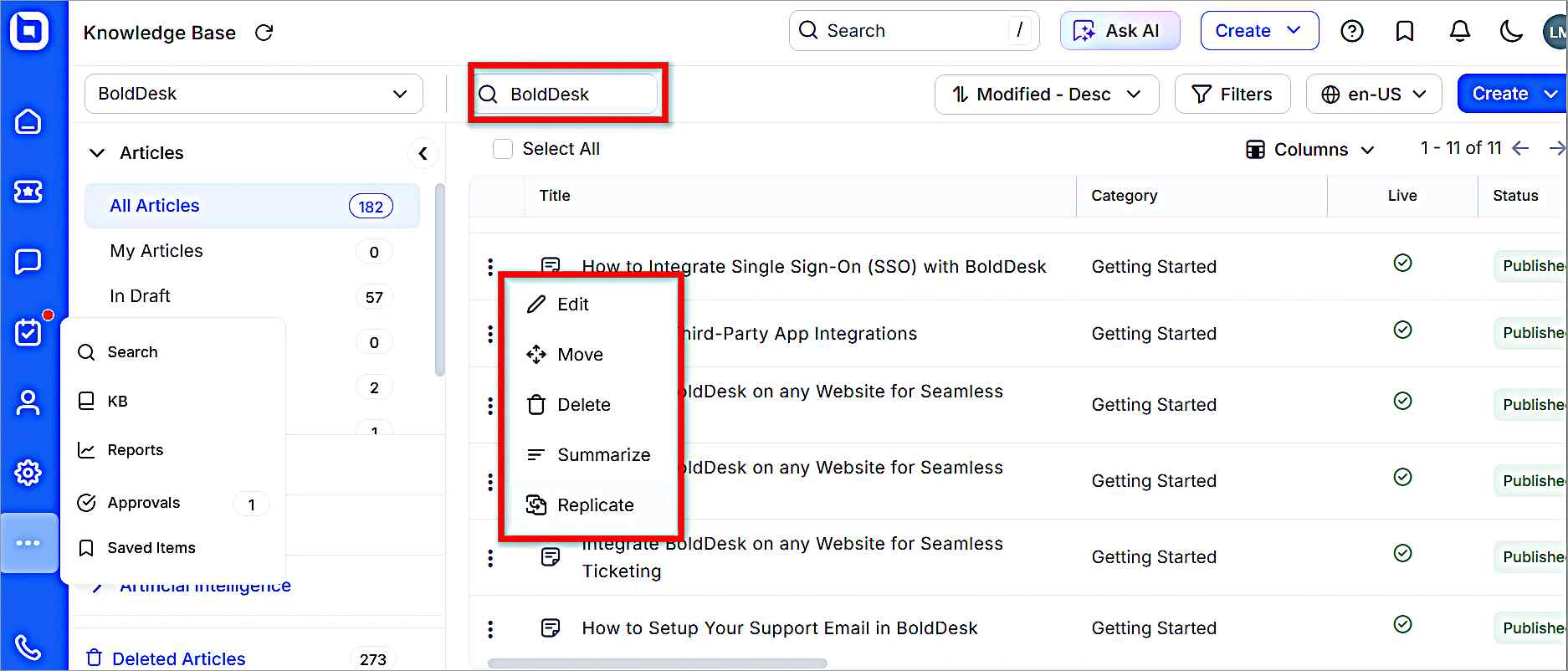Open row menu for SSO article

pyautogui.click(x=490, y=267)
